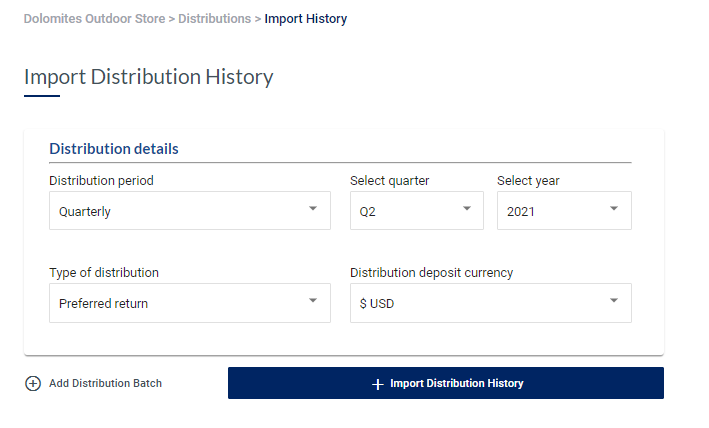The image size is (709, 428).
Task: Click the Distribution period field label
Action: tap(101, 181)
